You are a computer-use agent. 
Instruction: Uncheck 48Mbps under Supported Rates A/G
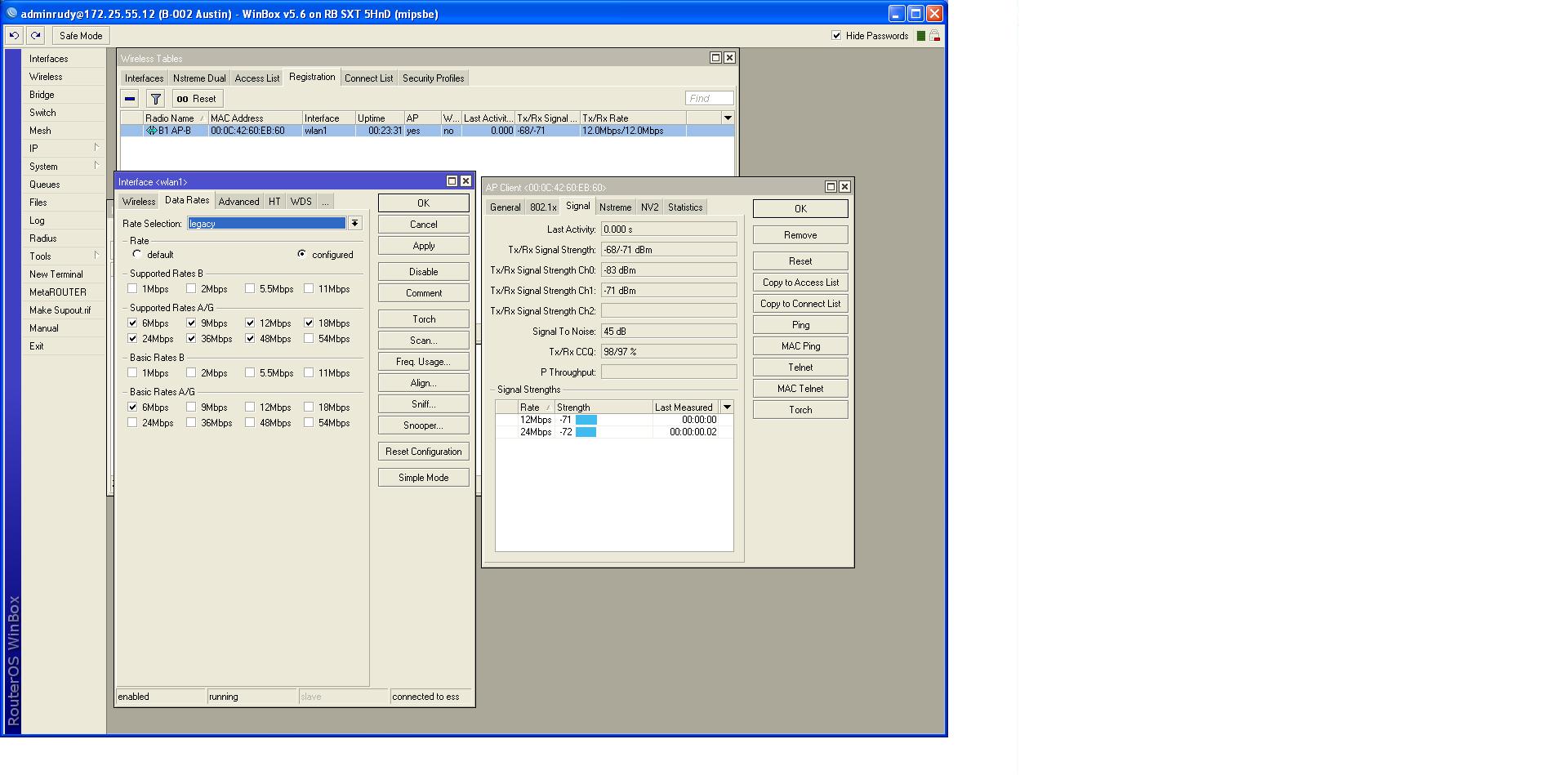pyautogui.click(x=250, y=338)
